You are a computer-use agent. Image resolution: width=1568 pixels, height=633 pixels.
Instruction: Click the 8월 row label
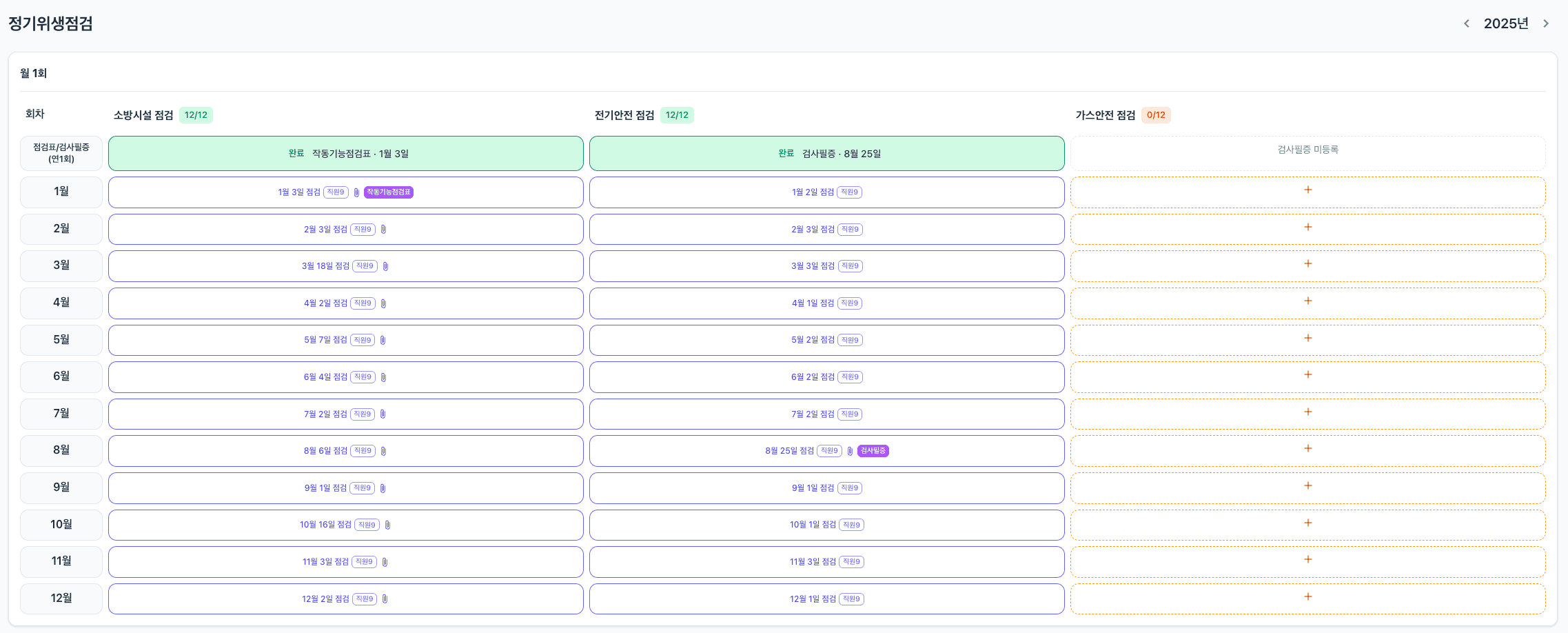coord(61,450)
